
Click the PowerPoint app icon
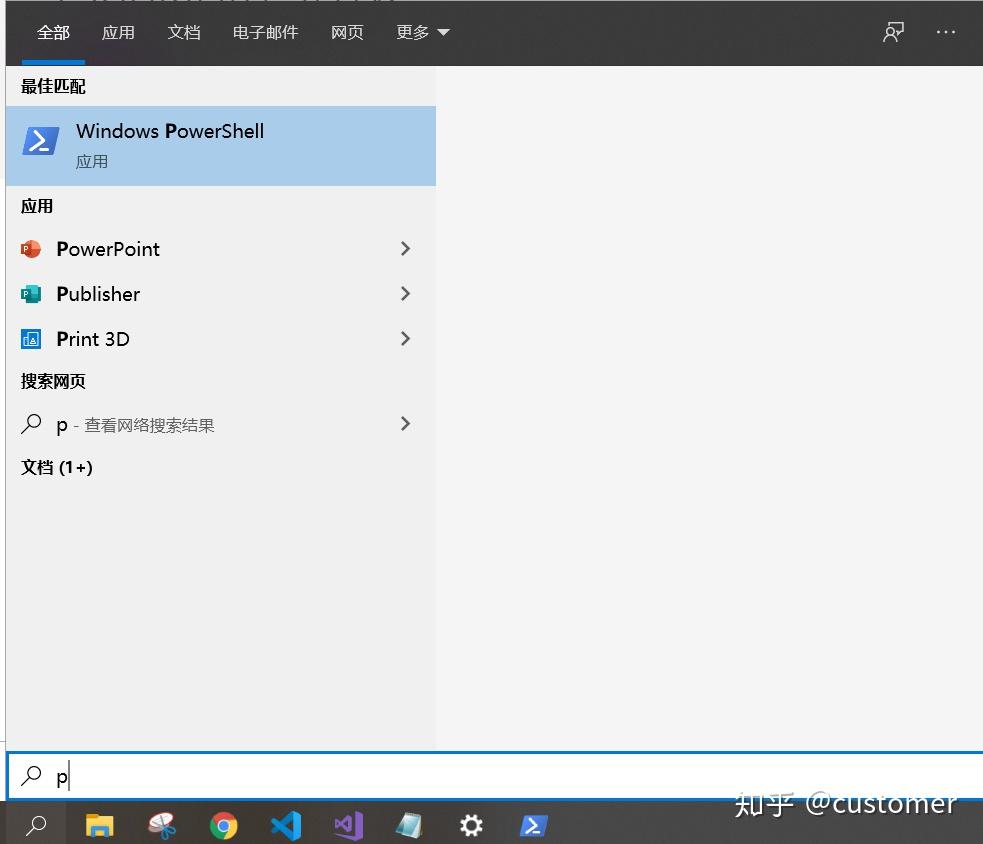click(31, 249)
